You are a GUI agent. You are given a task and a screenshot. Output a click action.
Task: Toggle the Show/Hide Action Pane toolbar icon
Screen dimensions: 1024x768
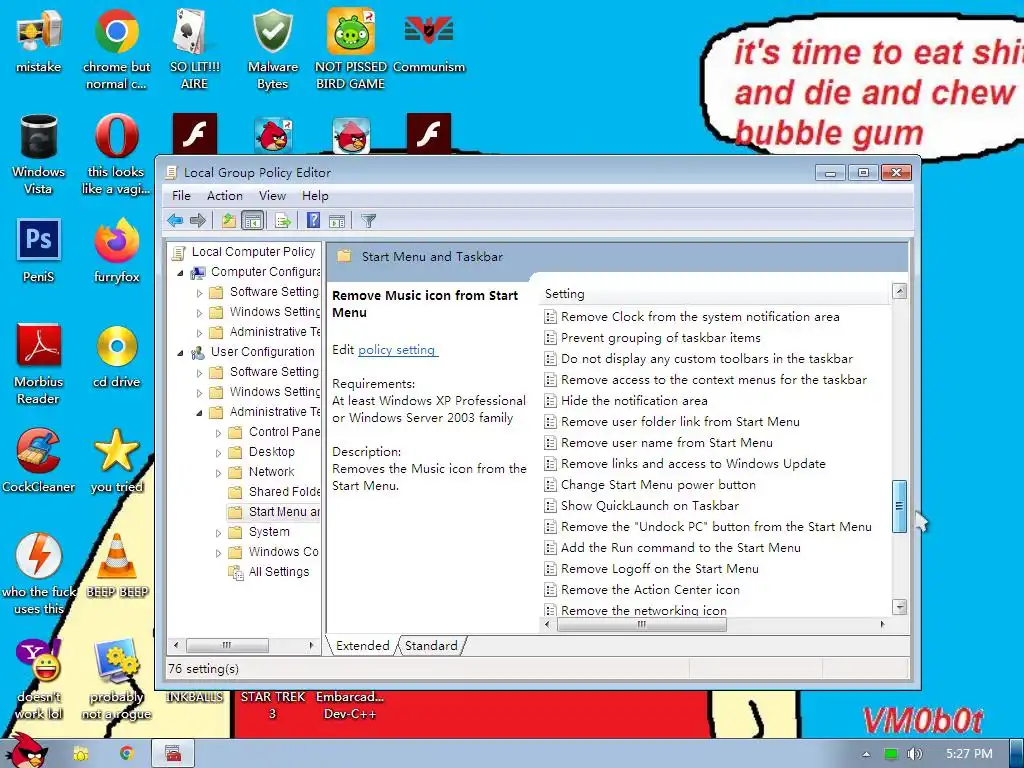point(337,221)
